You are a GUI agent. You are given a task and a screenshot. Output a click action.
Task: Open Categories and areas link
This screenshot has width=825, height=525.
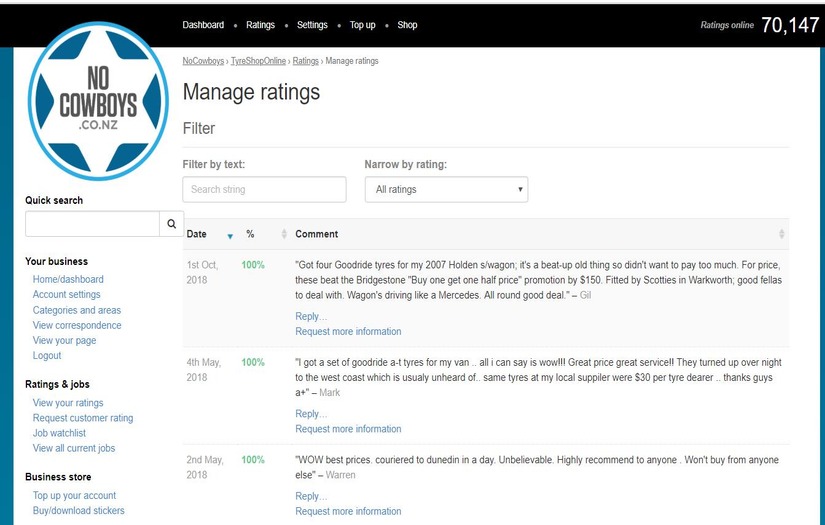pos(77,310)
